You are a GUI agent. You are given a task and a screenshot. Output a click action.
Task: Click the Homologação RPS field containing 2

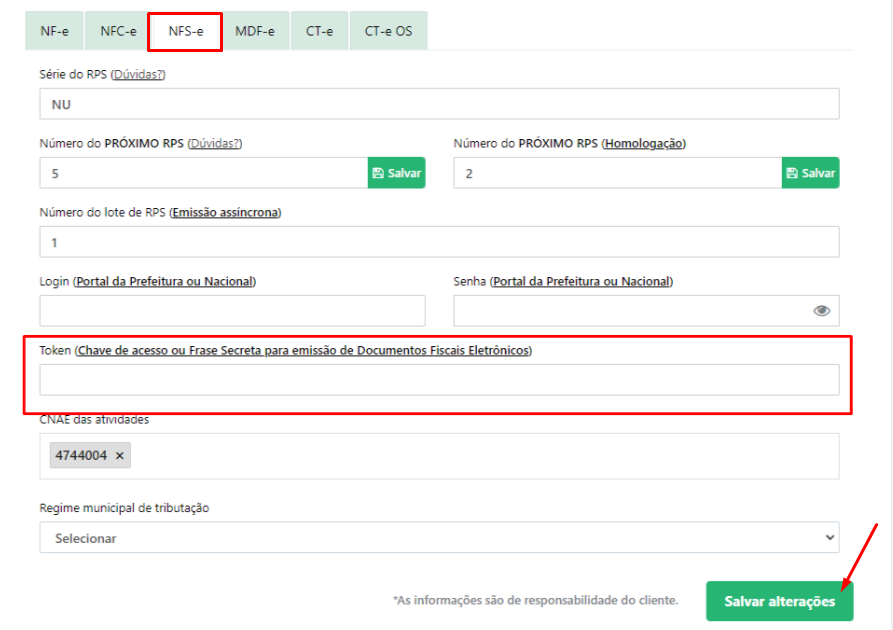(x=617, y=173)
